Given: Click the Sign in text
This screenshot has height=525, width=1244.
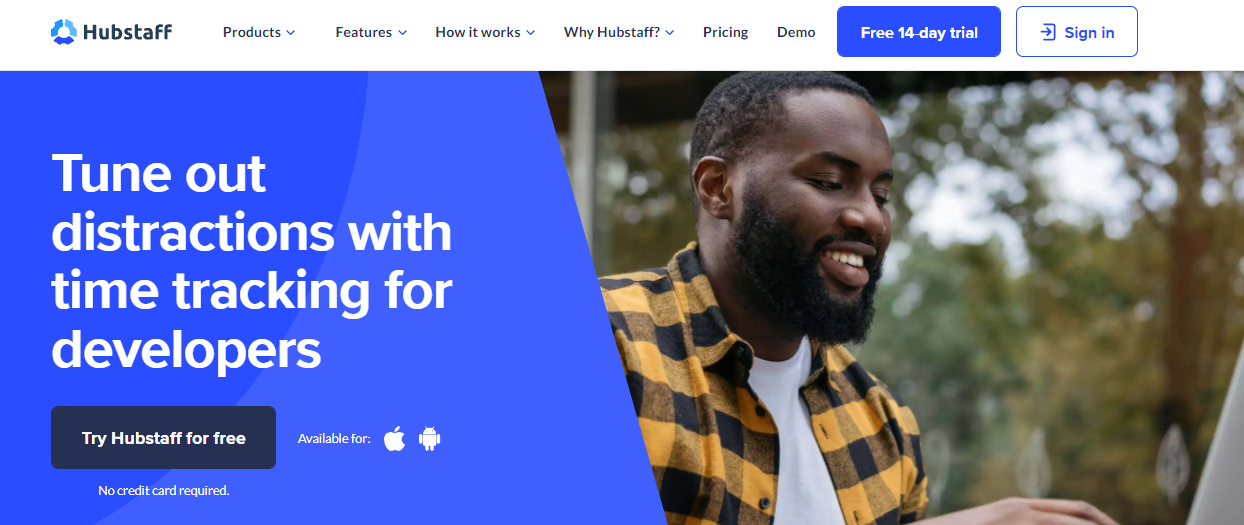Looking at the screenshot, I should [x=1089, y=32].
